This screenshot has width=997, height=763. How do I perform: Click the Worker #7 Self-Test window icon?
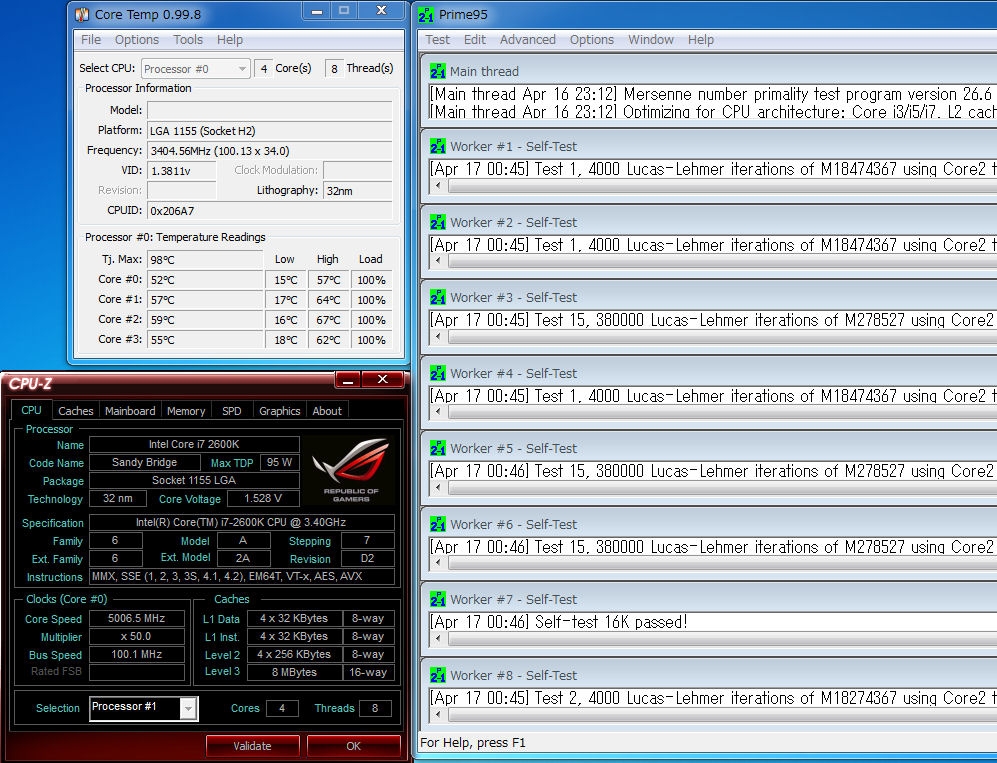[x=437, y=600]
